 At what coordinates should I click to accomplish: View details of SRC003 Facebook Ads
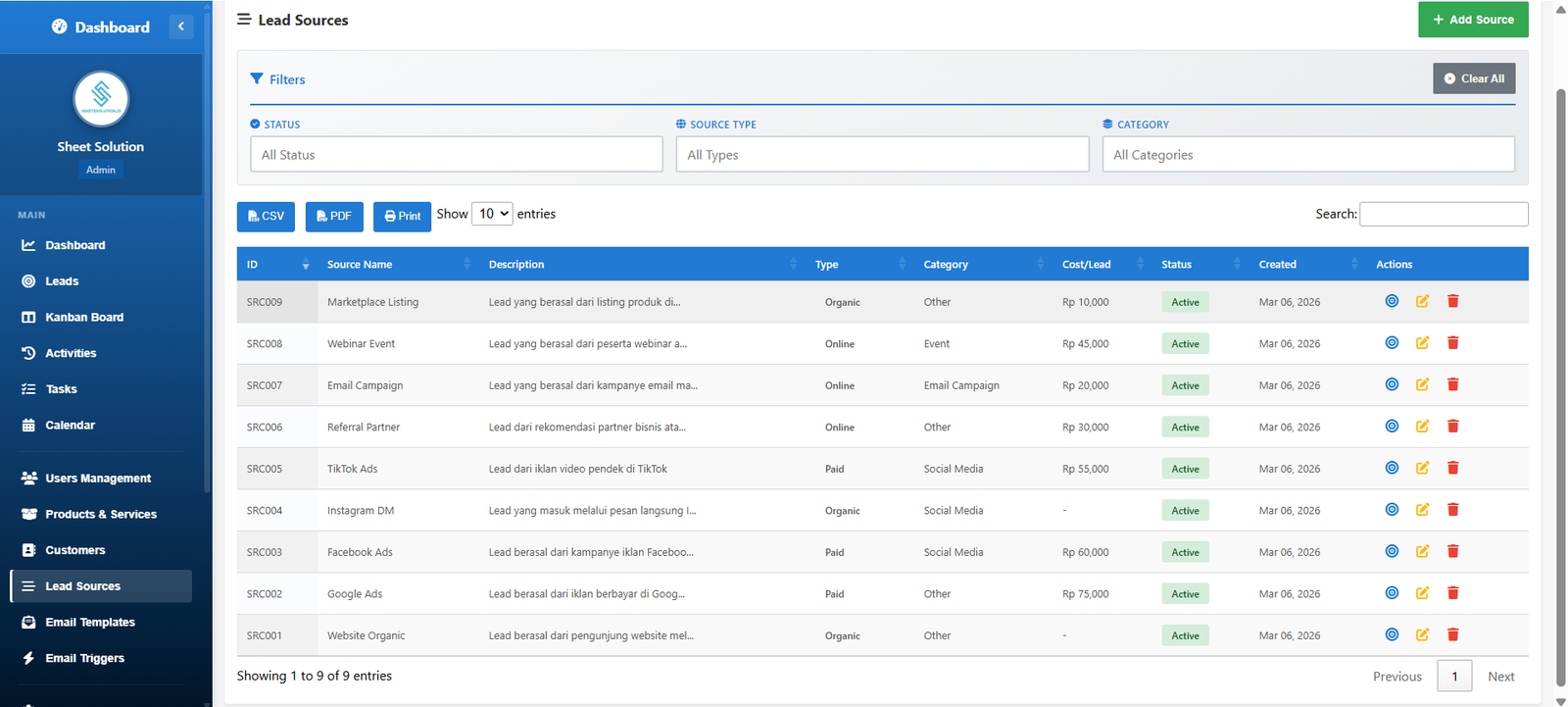(1392, 551)
